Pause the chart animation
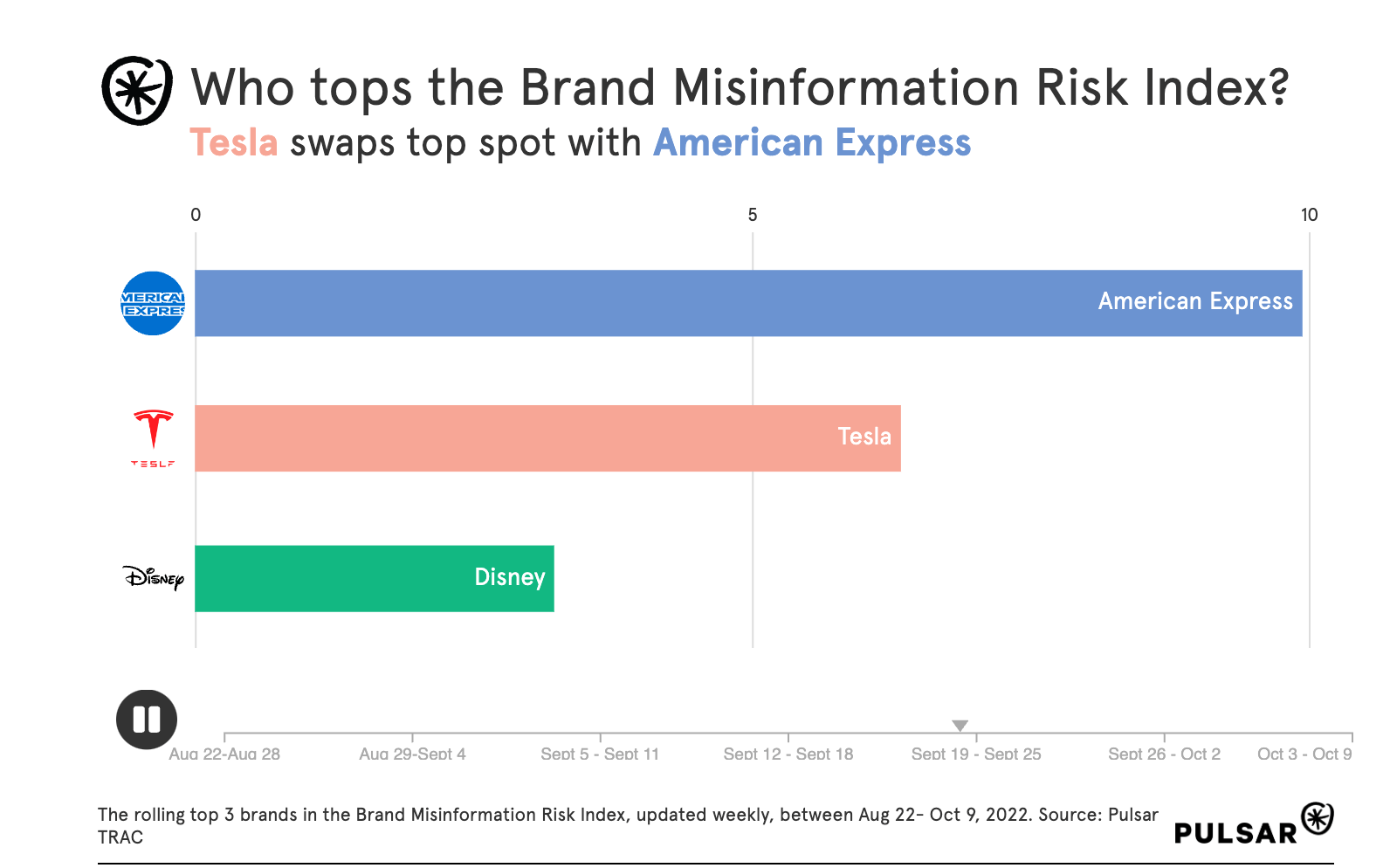Image resolution: width=1390 pixels, height=868 pixels. click(x=147, y=720)
